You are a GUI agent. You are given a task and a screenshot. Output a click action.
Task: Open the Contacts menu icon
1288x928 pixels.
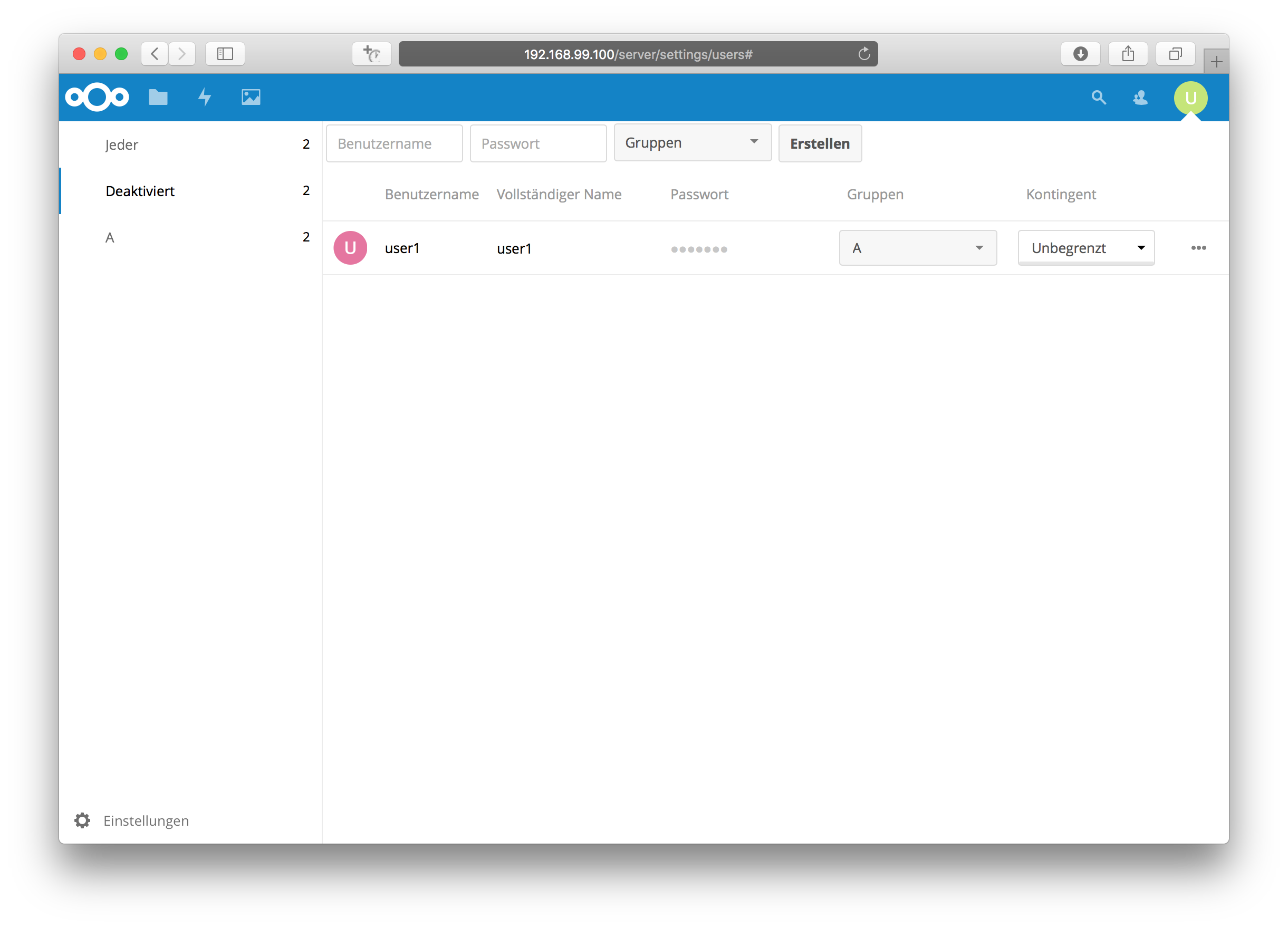pyautogui.click(x=1140, y=98)
